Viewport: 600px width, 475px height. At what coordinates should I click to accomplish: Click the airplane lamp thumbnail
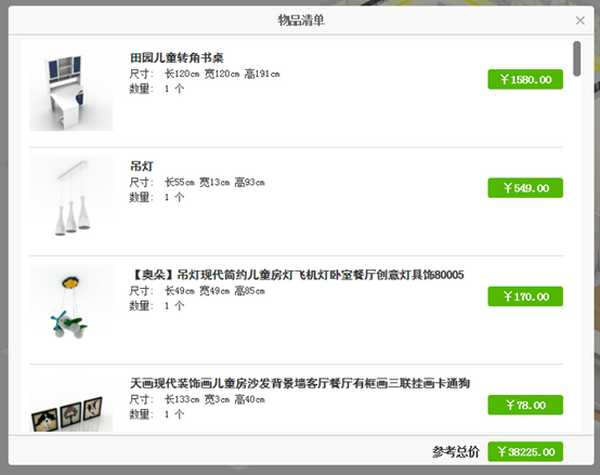[x=72, y=306]
